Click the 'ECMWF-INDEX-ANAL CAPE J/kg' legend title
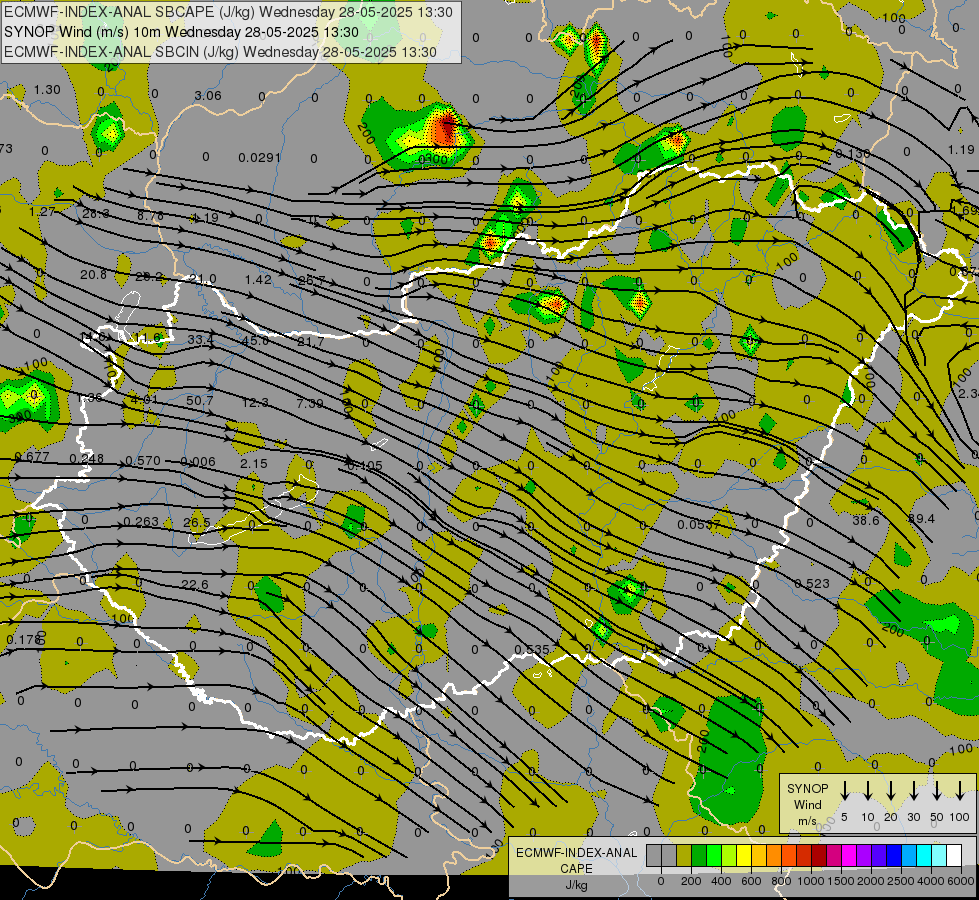 point(576,868)
